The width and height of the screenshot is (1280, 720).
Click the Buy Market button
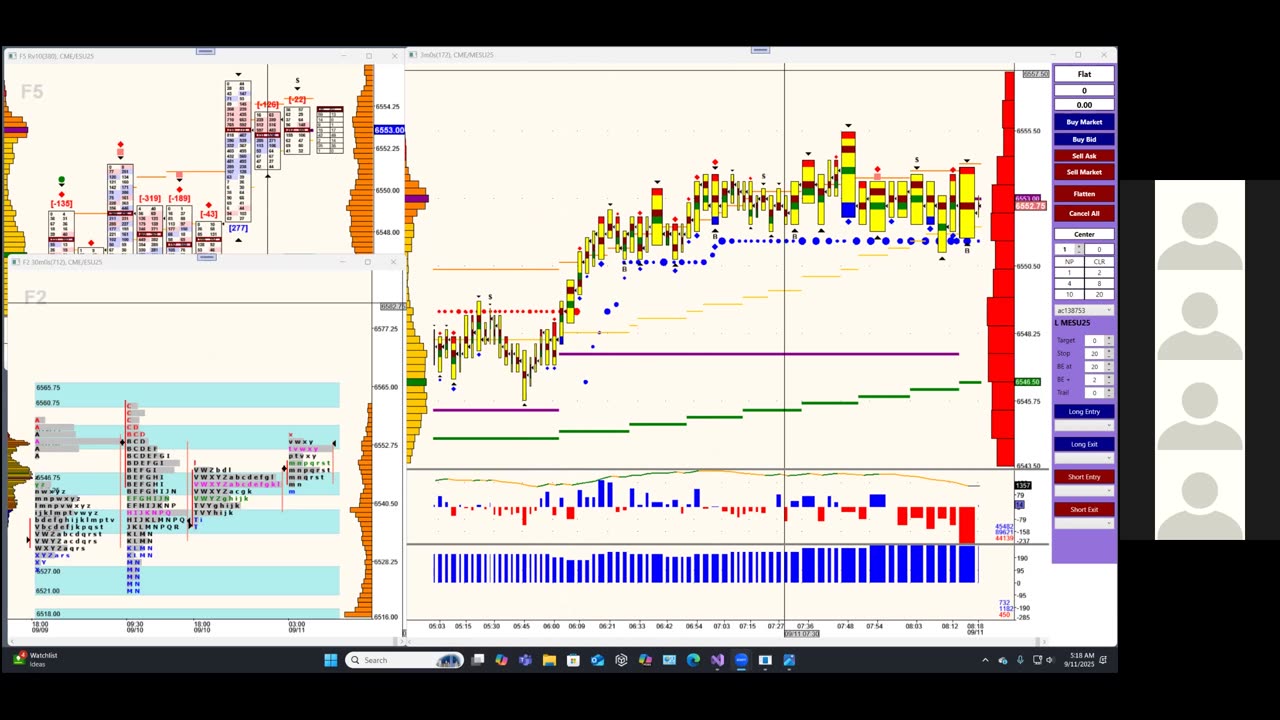pyautogui.click(x=1084, y=122)
